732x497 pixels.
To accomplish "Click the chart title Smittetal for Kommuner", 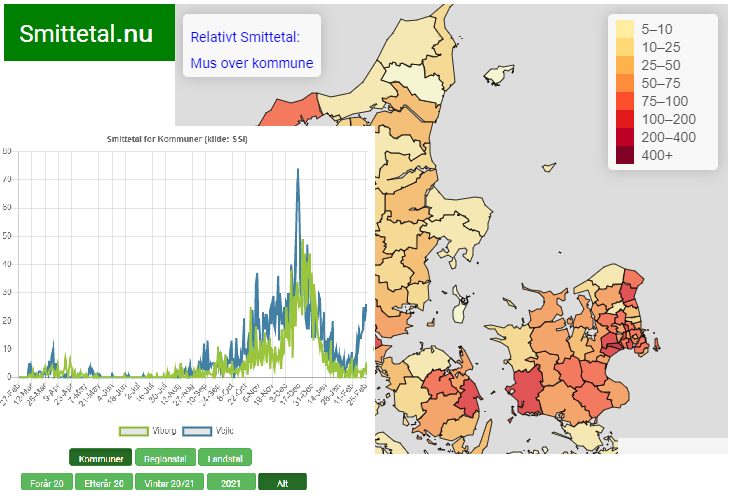I will tap(176, 139).
